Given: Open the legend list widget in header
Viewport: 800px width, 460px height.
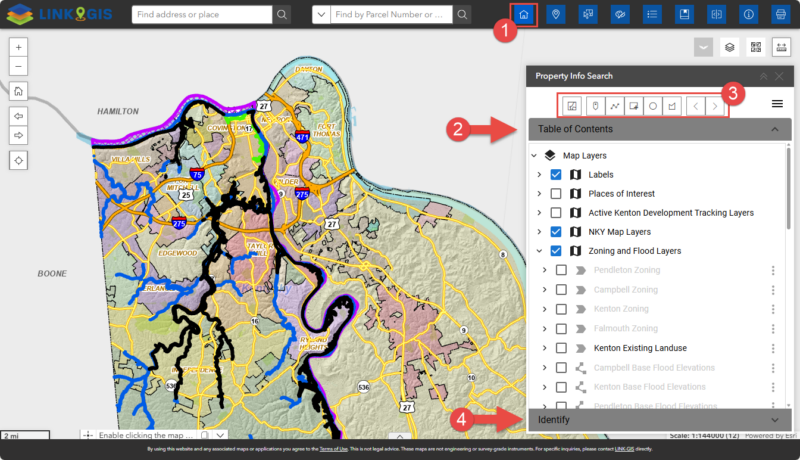Looking at the screenshot, I should pos(652,14).
